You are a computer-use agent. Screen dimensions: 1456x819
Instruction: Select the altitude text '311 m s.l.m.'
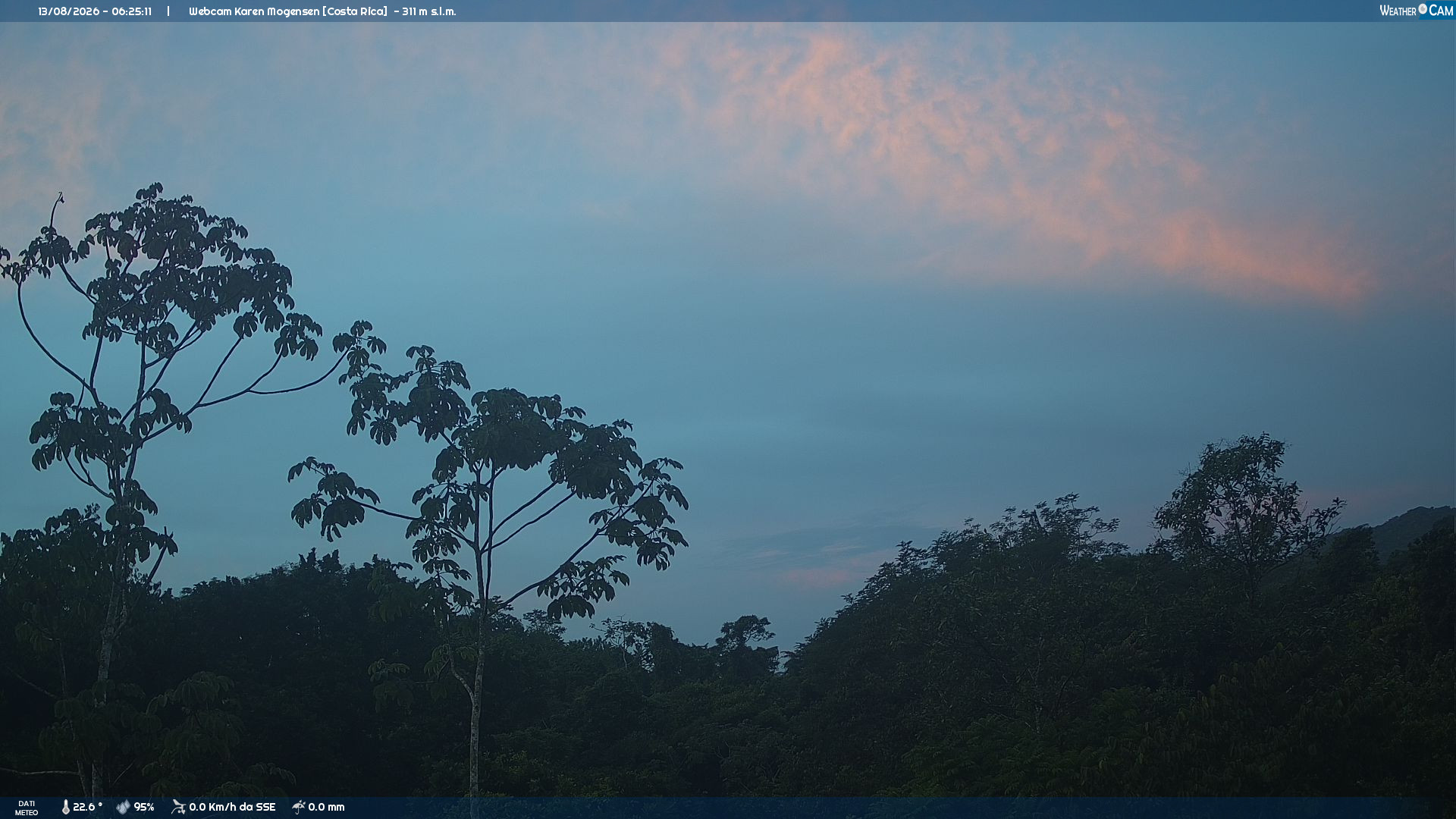(x=429, y=11)
